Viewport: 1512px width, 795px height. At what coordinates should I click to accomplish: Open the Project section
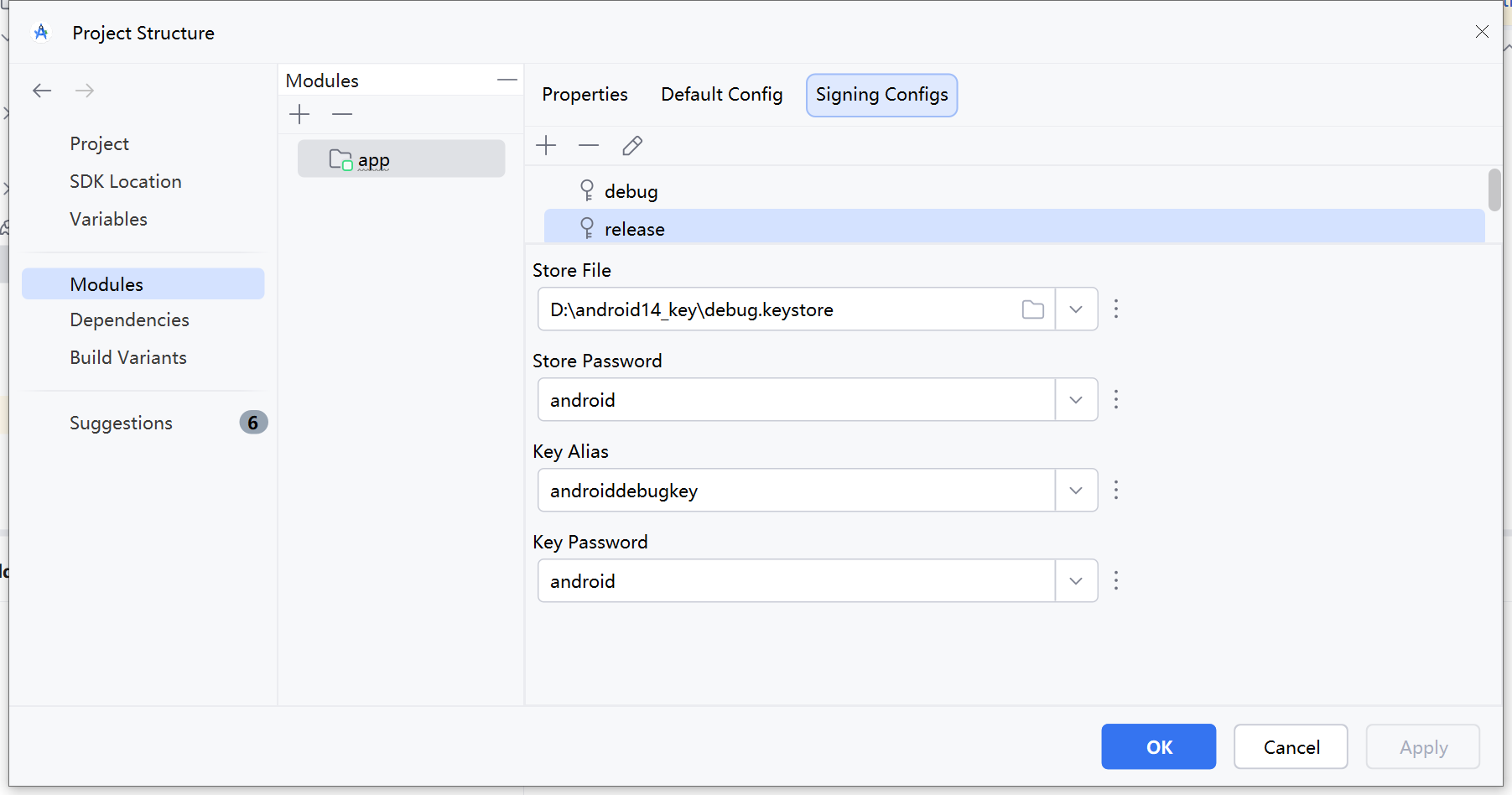pyautogui.click(x=100, y=143)
